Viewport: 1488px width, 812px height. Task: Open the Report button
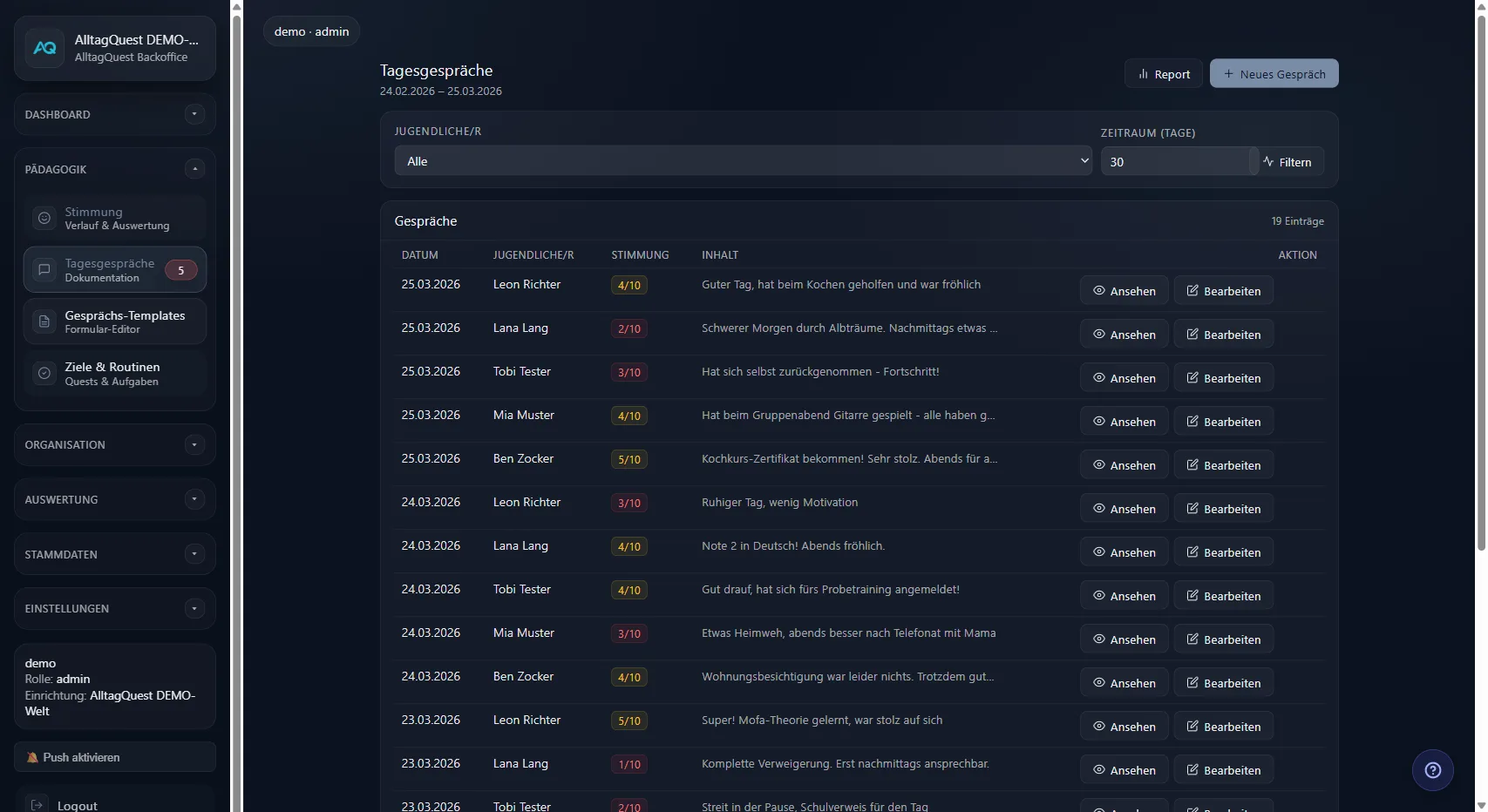tap(1163, 74)
